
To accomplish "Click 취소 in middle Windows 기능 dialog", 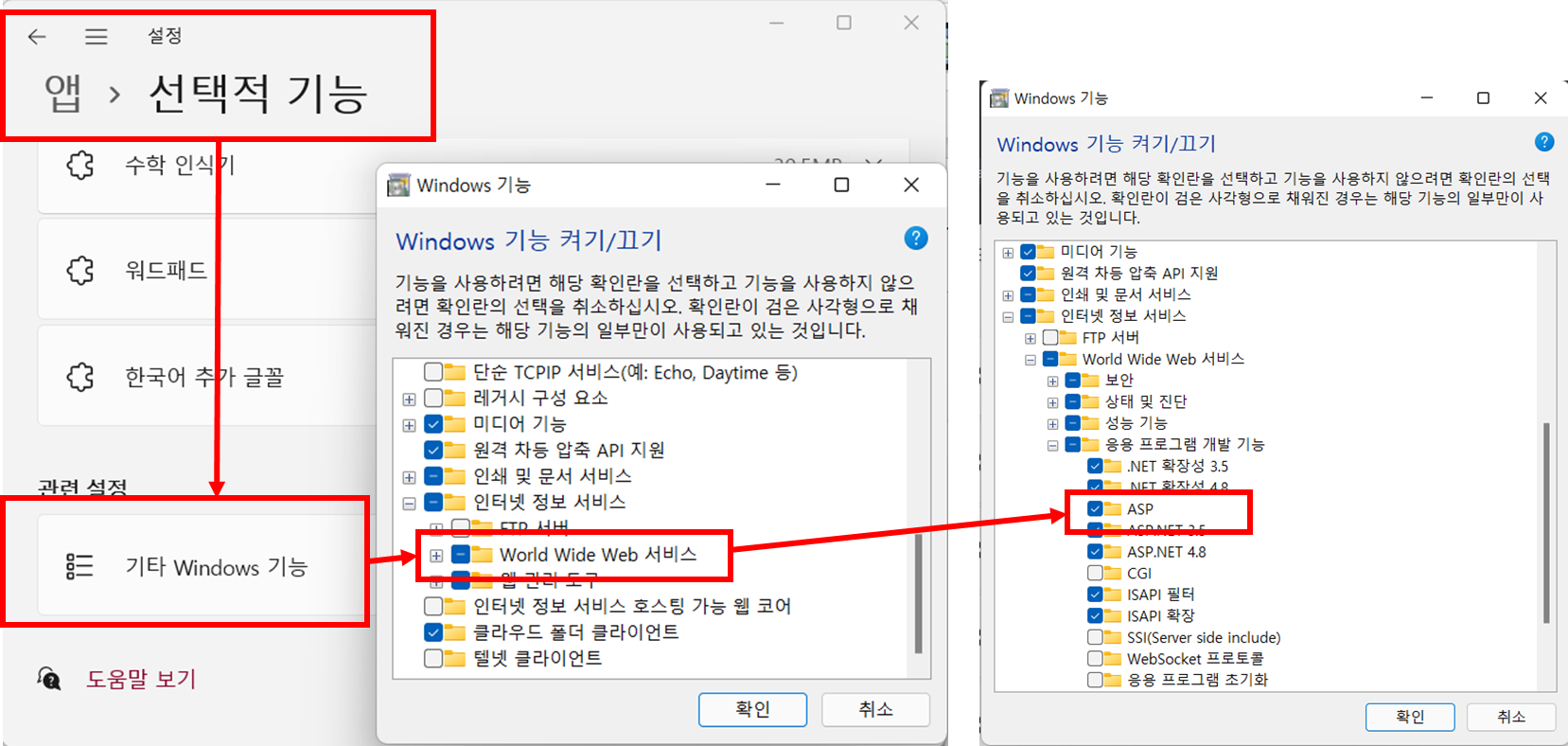I will coord(875,709).
